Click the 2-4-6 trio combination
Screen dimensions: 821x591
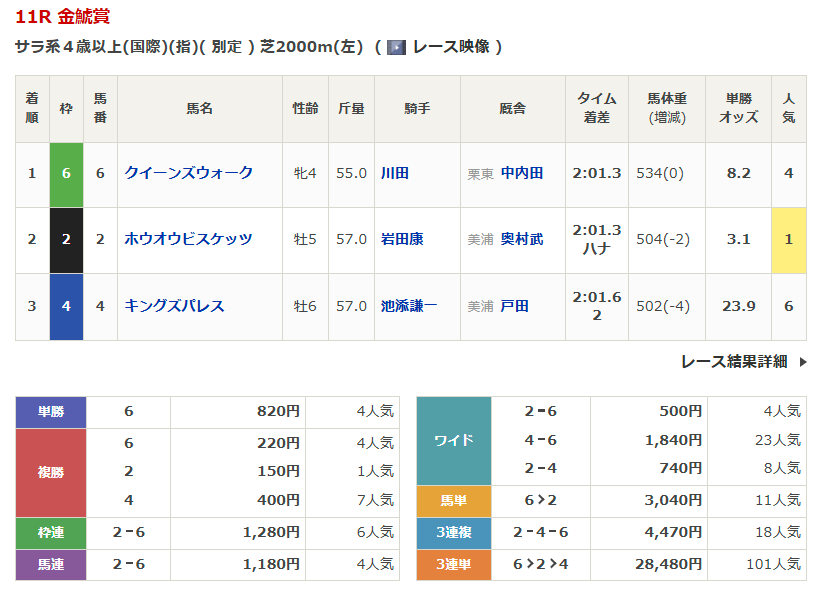[540, 532]
